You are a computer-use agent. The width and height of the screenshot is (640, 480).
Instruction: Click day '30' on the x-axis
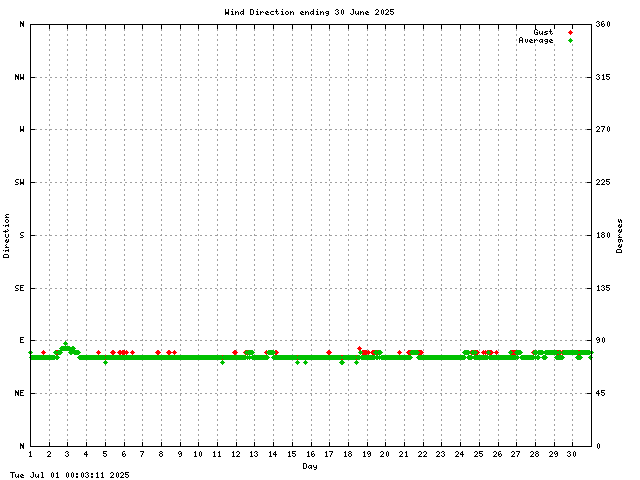pos(571,454)
